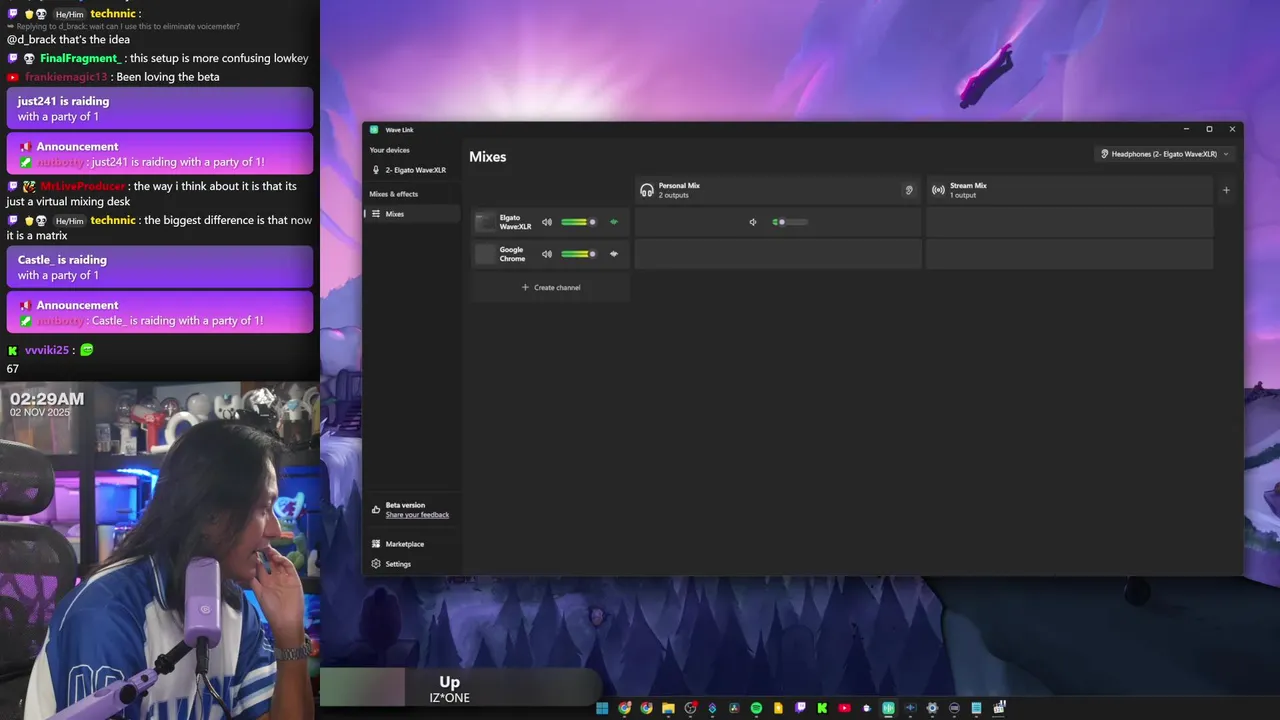Viewport: 1280px width, 720px height.
Task: Click MrLiveProducer username in chat
Action: click(83, 186)
